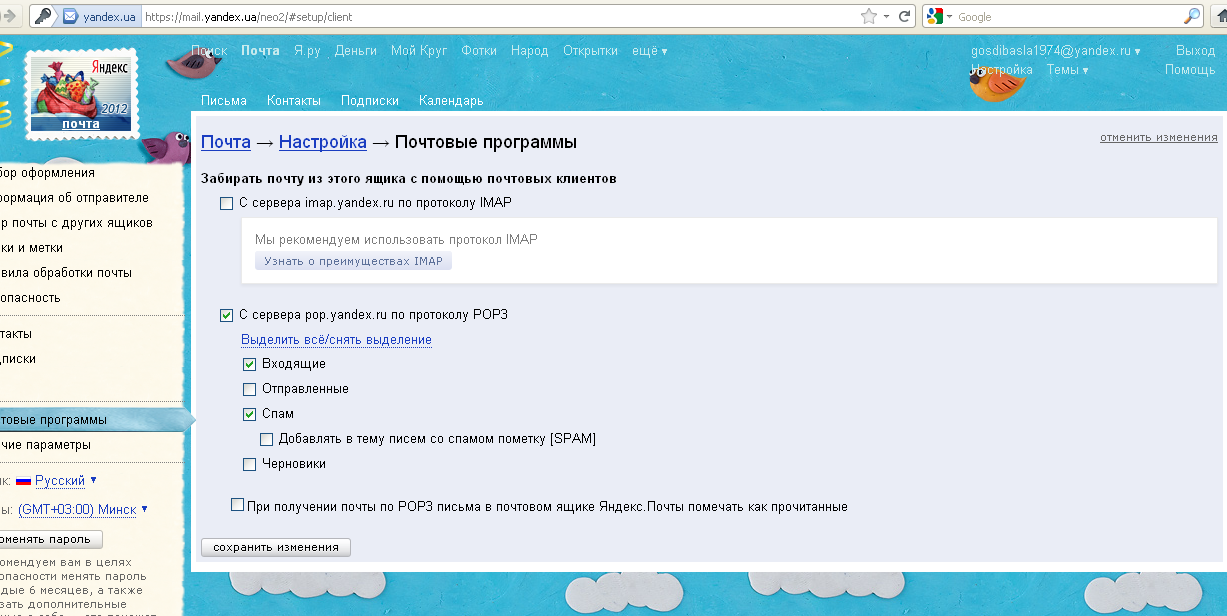Open the gosdibasla1974@yandex.ru account dropdown
1227x616 pixels.
(x=1055, y=51)
